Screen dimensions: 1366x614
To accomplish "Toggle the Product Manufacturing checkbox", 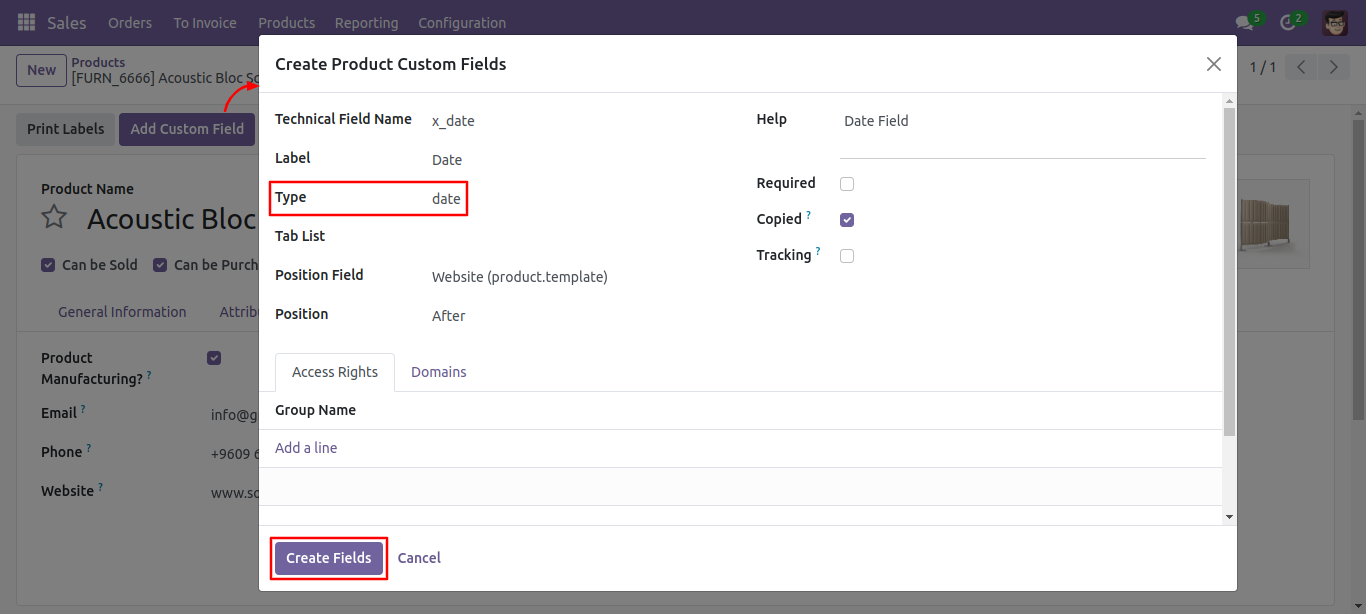I will coord(214,358).
